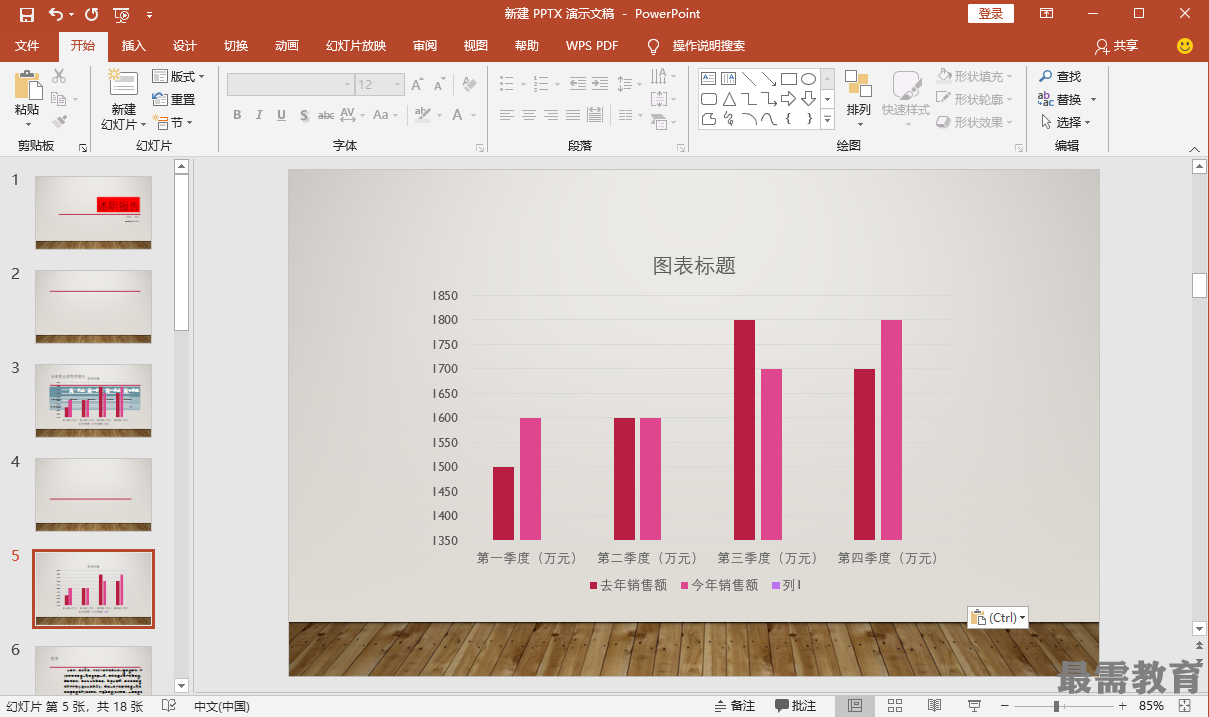Click the zoom slider handle in status bar

(1057, 706)
